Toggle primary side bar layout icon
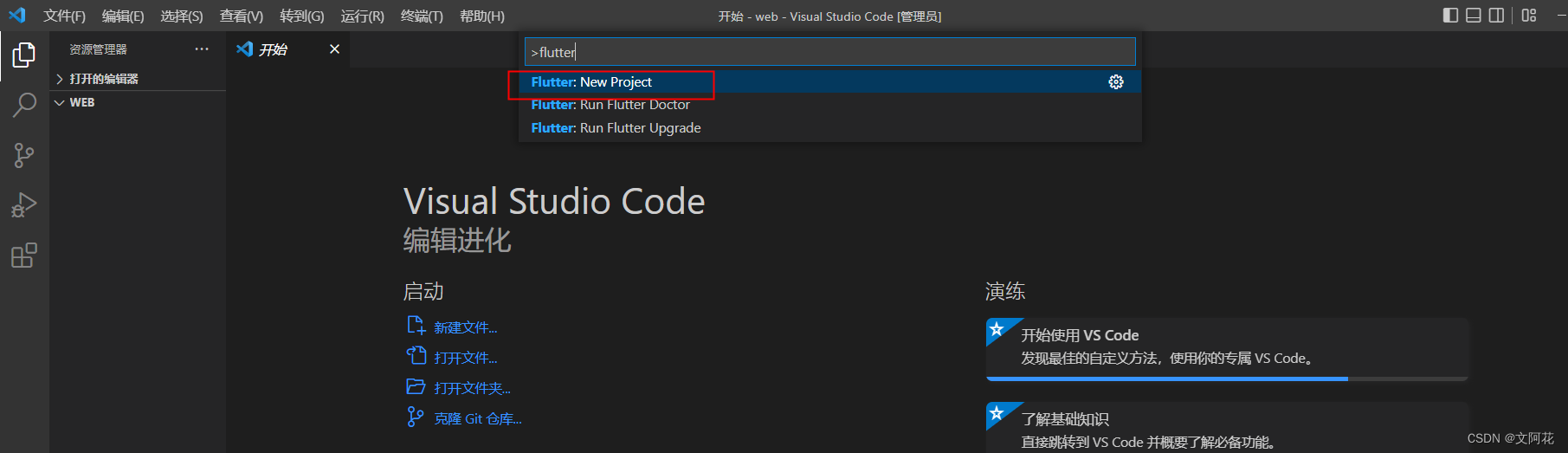1568x453 pixels. [x=1451, y=16]
